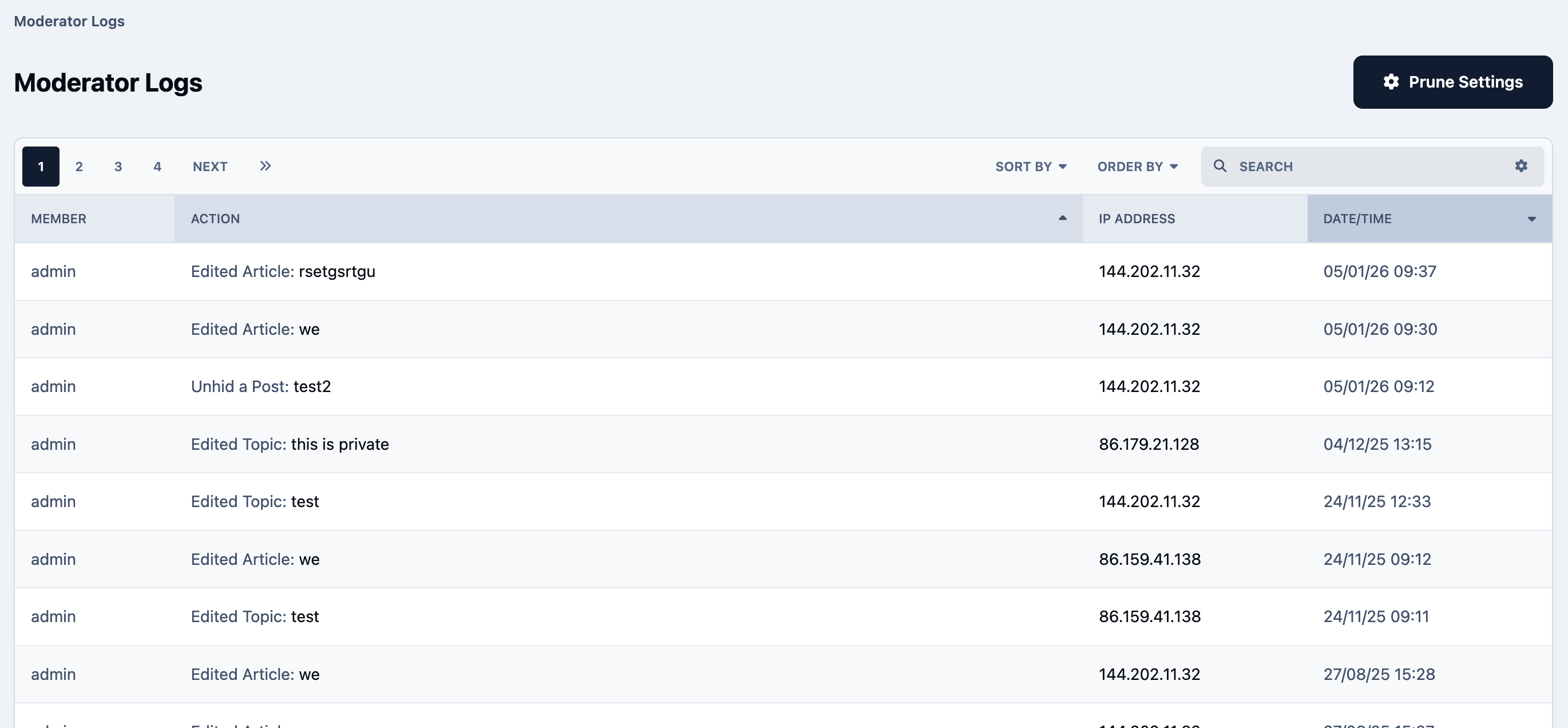
Task: Go to page 4
Action: (157, 166)
